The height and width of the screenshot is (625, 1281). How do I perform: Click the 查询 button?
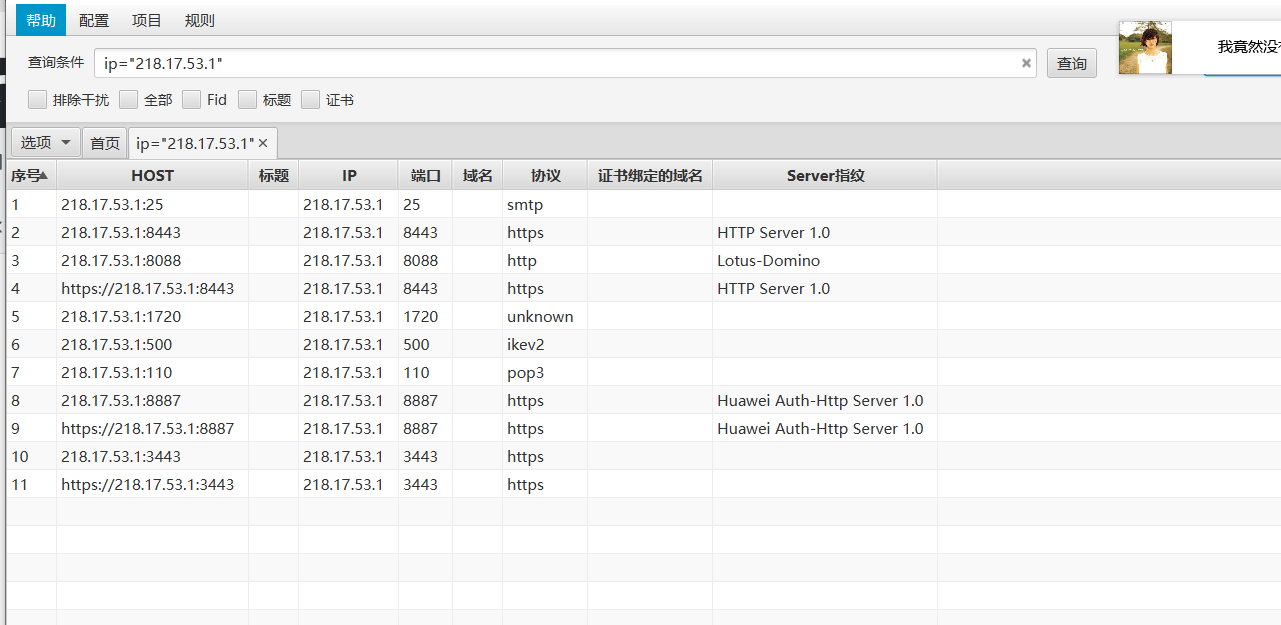(1072, 63)
